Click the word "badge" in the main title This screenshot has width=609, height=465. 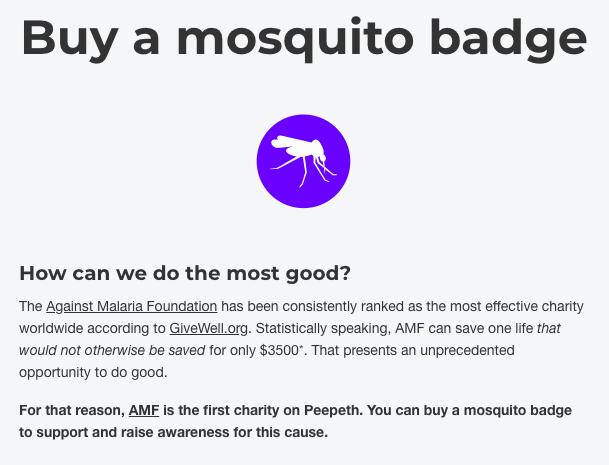pos(508,36)
